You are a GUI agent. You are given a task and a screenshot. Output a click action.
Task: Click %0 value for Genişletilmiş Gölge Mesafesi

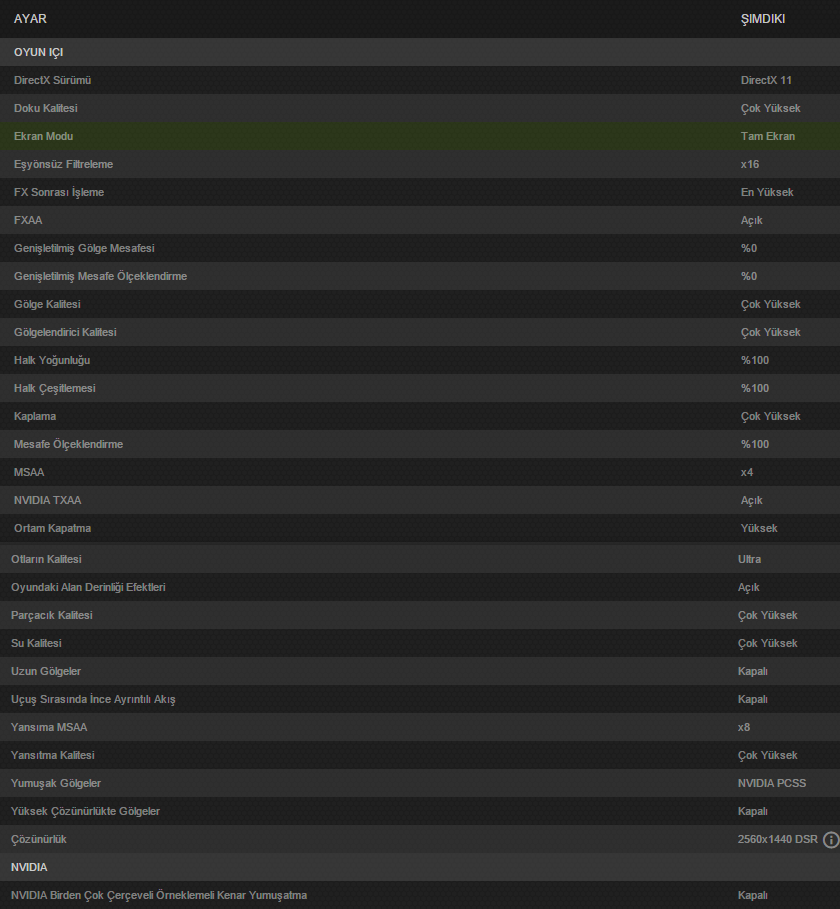(x=748, y=248)
